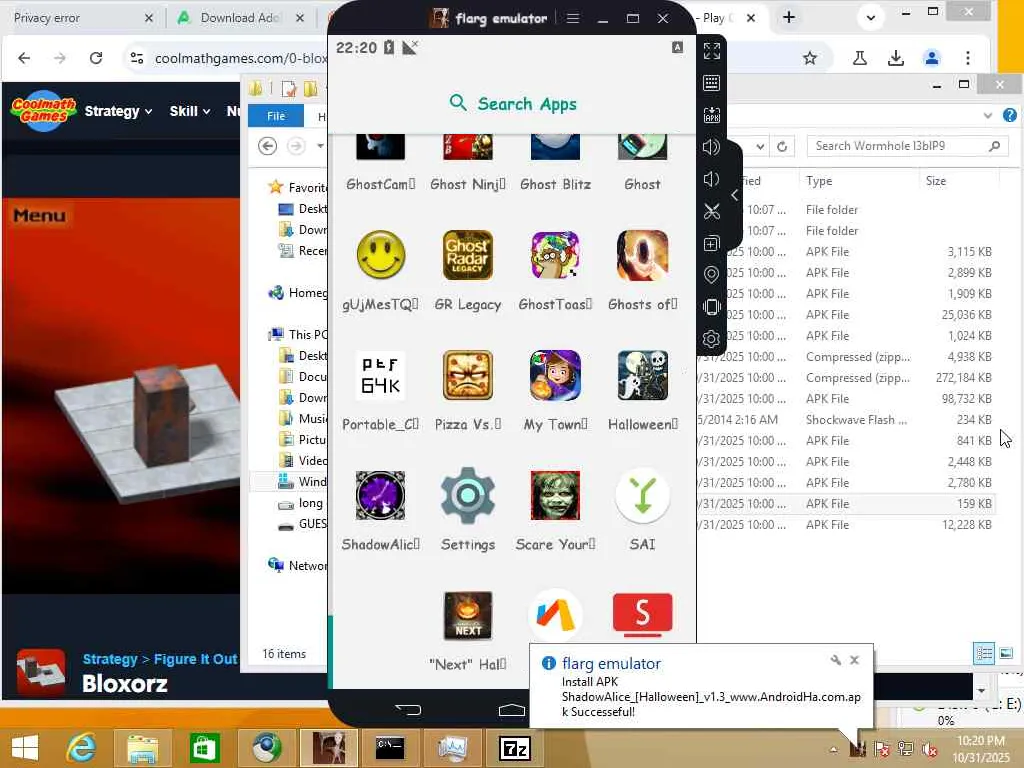1024x768 pixels.
Task: Open 7z app from the taskbar
Action: [515, 748]
